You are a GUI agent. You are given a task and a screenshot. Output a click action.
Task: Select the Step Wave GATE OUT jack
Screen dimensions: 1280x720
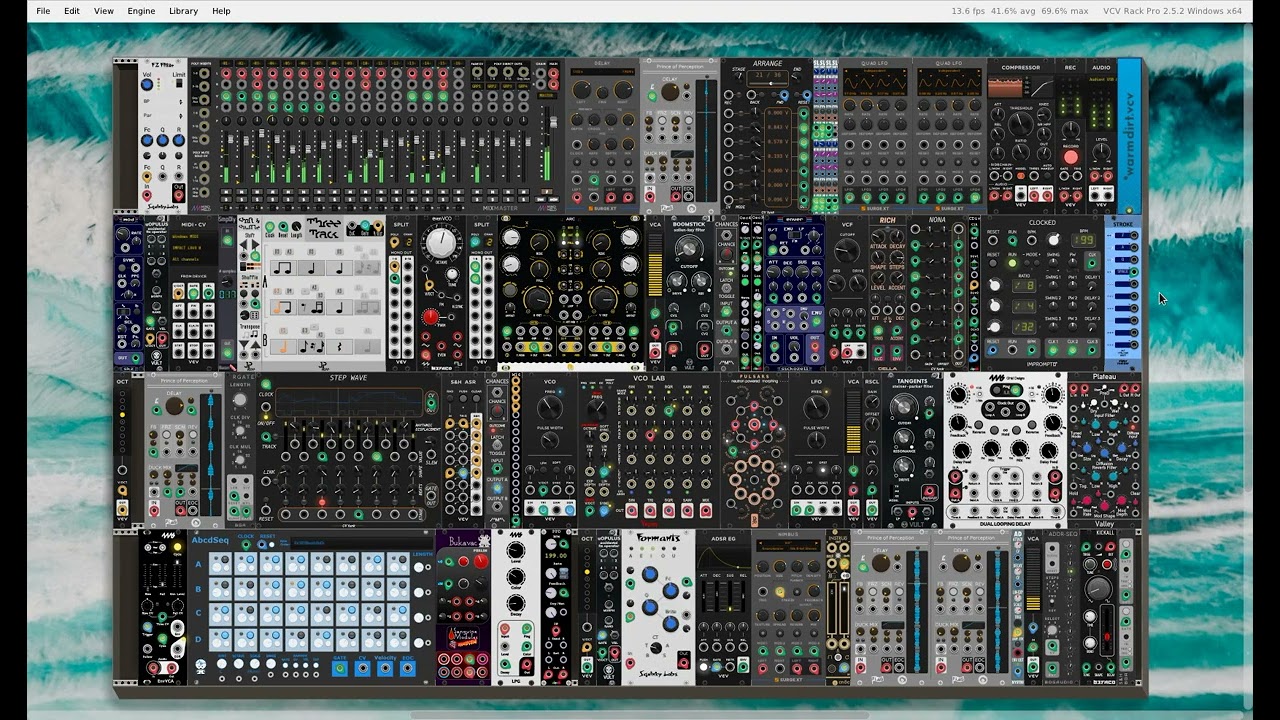[x=431, y=495]
